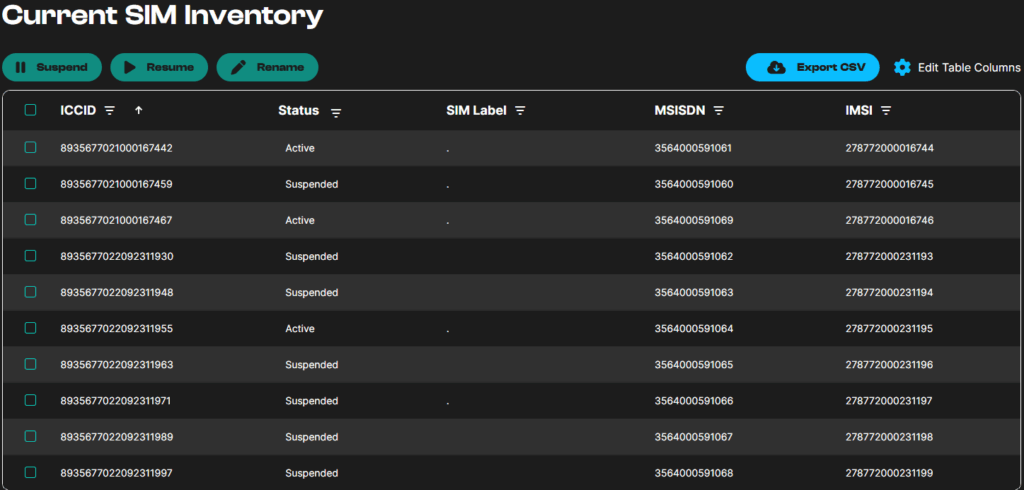Image resolution: width=1024 pixels, height=490 pixels.
Task: Click MSISDN value 3564000591069
Action: point(693,220)
